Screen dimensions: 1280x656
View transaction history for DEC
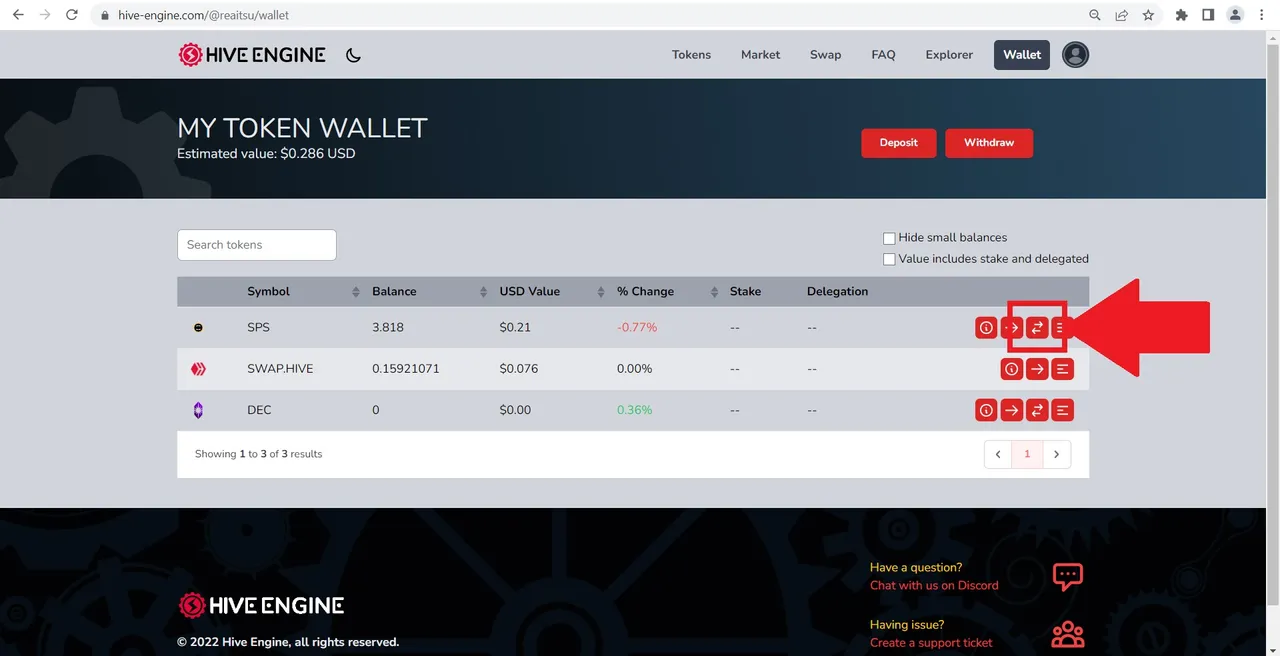1063,410
